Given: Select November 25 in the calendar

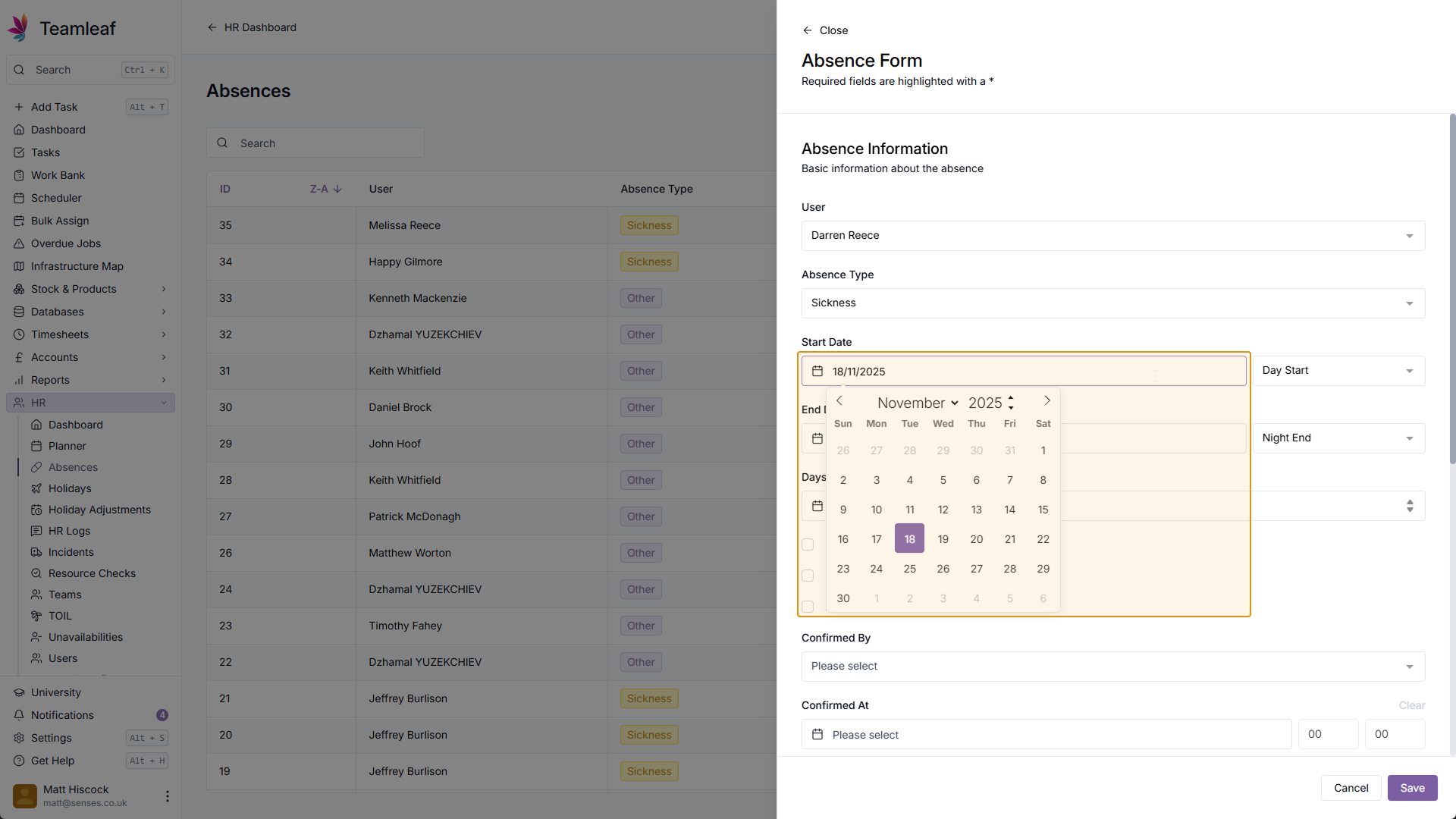Looking at the screenshot, I should [x=909, y=569].
